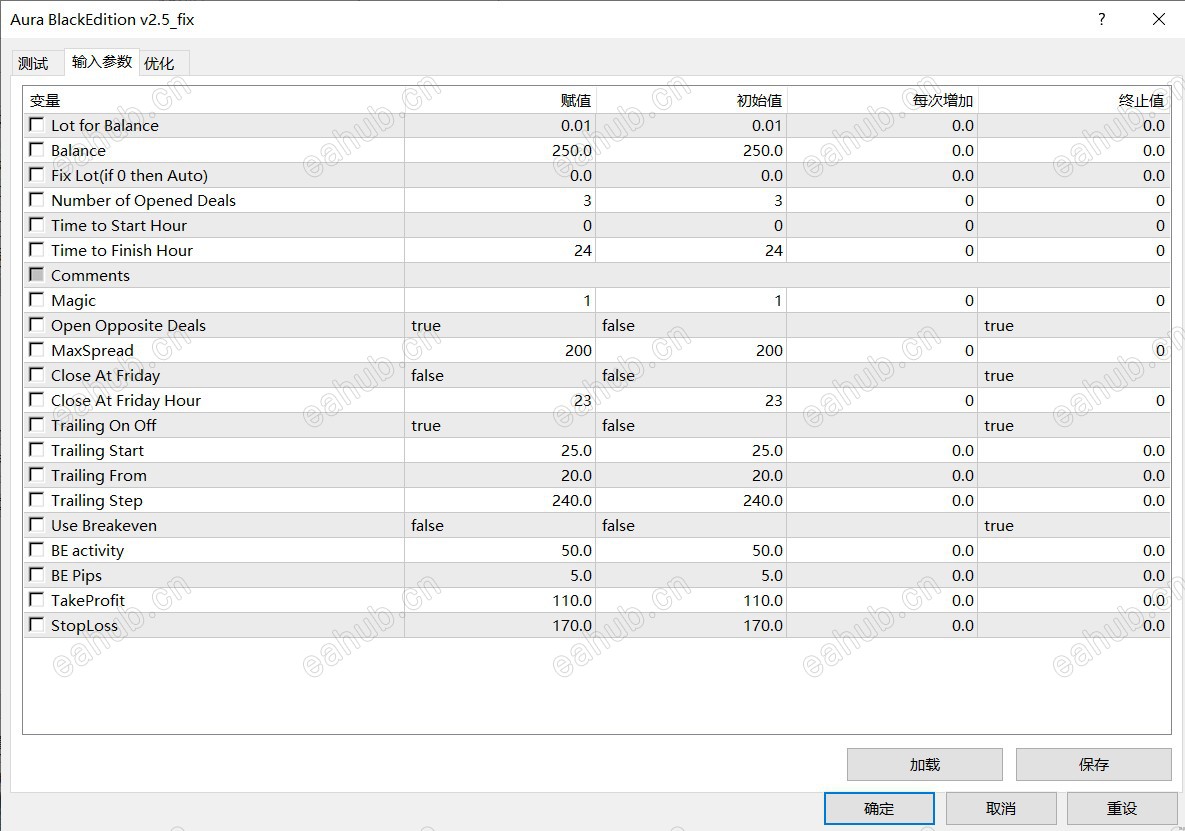
Task: Close the Aura BlackEdition dialog
Action: 1159,20
